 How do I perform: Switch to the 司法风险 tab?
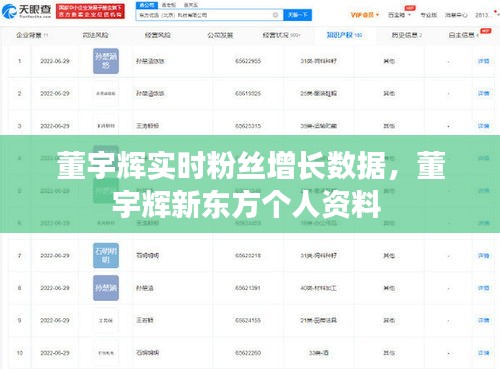pyautogui.click(x=95, y=35)
